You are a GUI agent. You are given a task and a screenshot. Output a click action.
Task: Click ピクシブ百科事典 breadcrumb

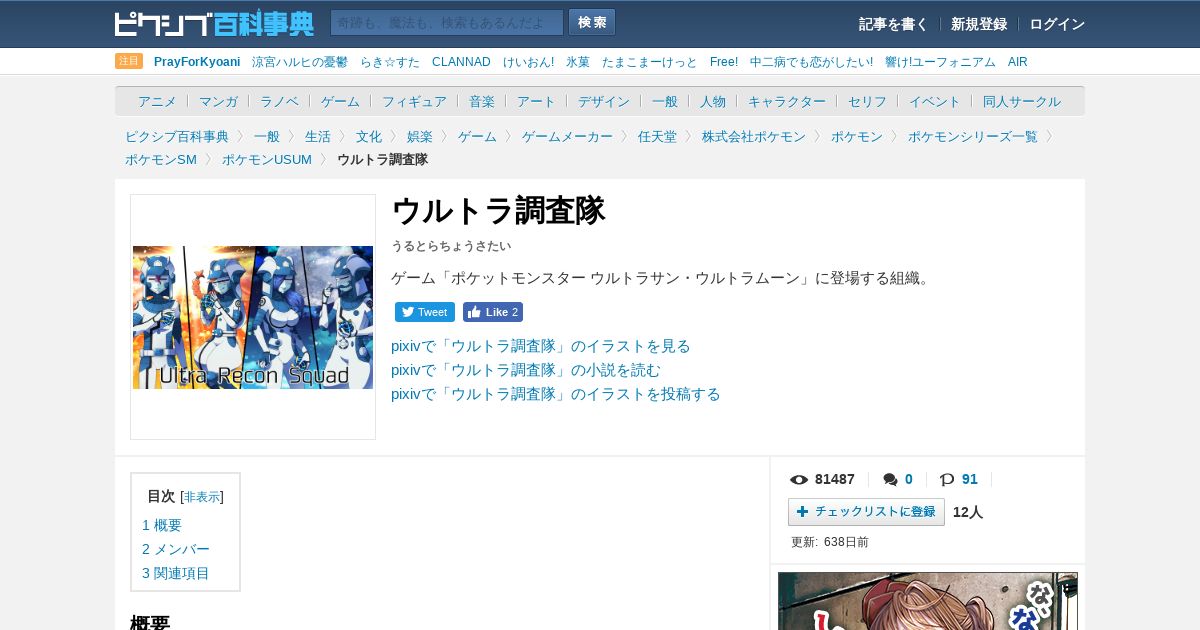coord(177,137)
